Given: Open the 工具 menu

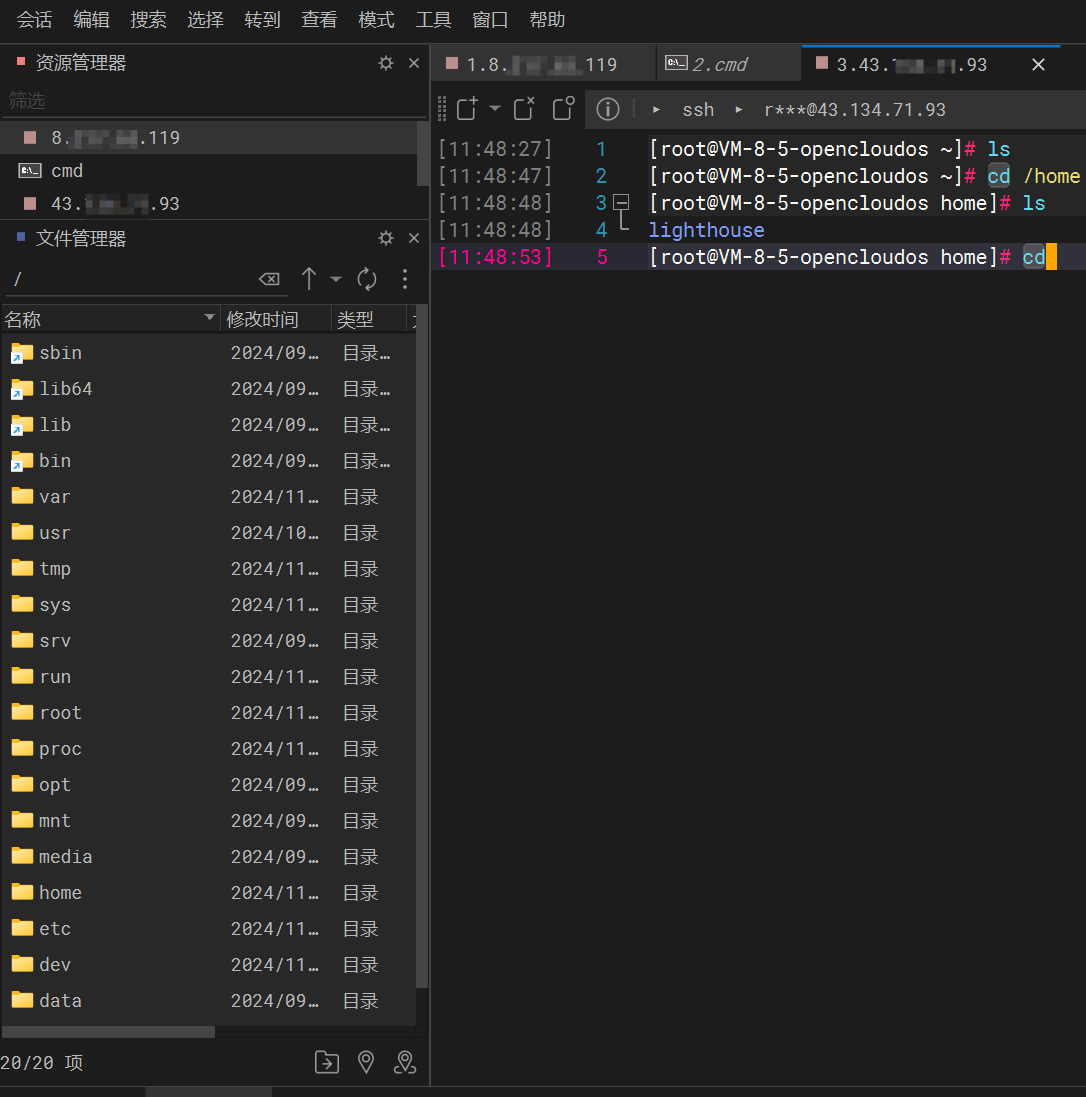Looking at the screenshot, I should pos(433,20).
